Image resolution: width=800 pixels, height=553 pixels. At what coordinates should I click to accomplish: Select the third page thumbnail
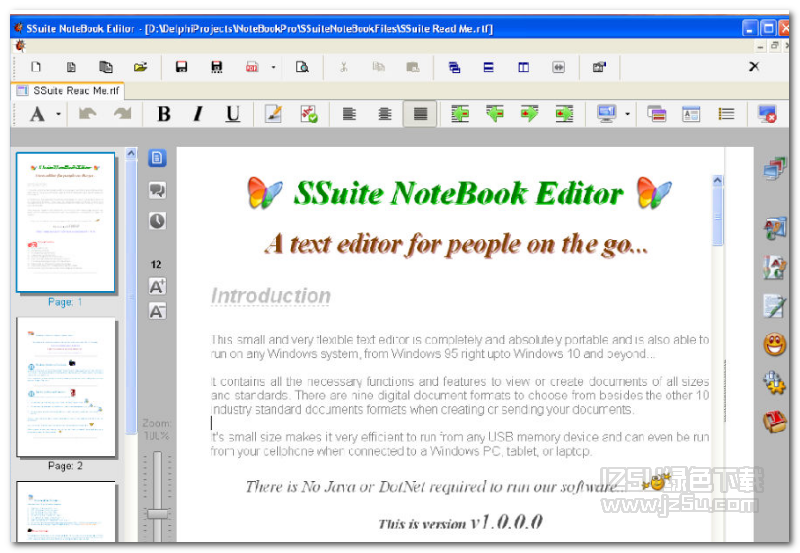click(x=66, y=511)
